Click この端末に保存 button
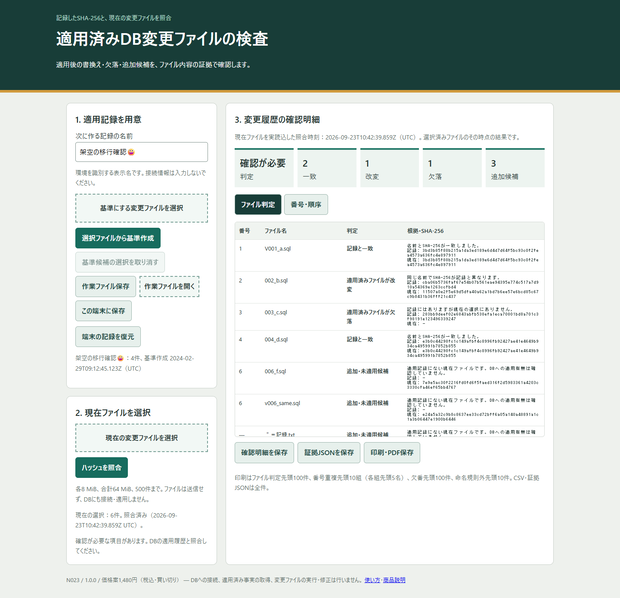 103,311
